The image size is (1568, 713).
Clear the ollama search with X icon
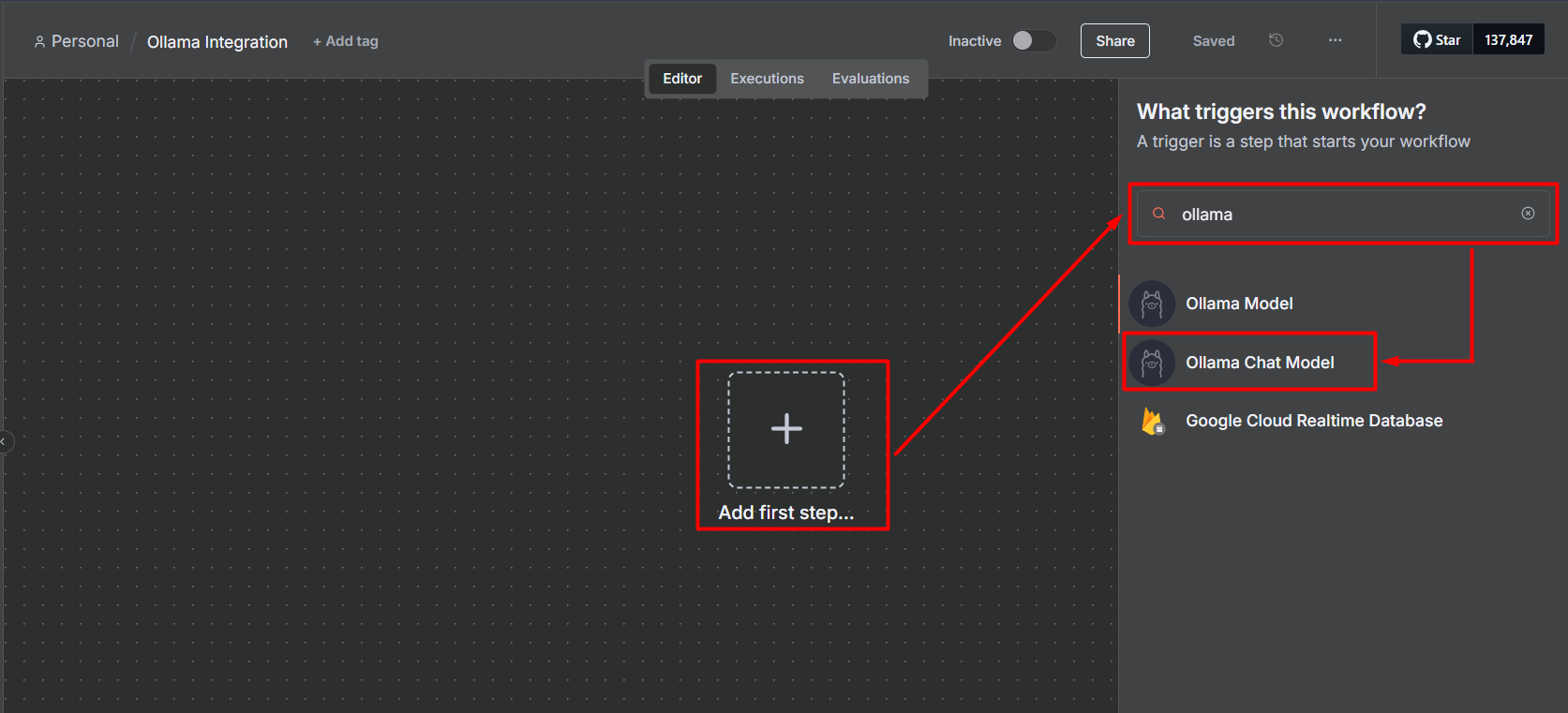pos(1528,214)
